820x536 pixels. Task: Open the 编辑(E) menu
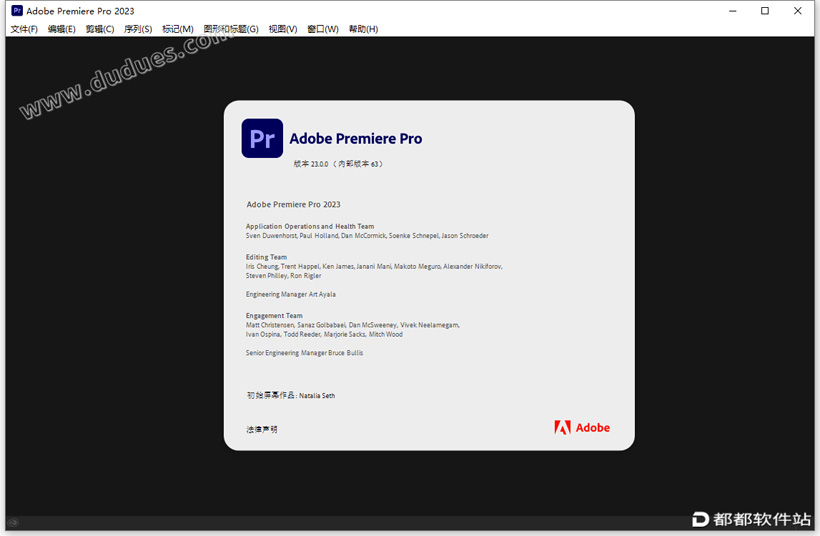click(x=62, y=29)
